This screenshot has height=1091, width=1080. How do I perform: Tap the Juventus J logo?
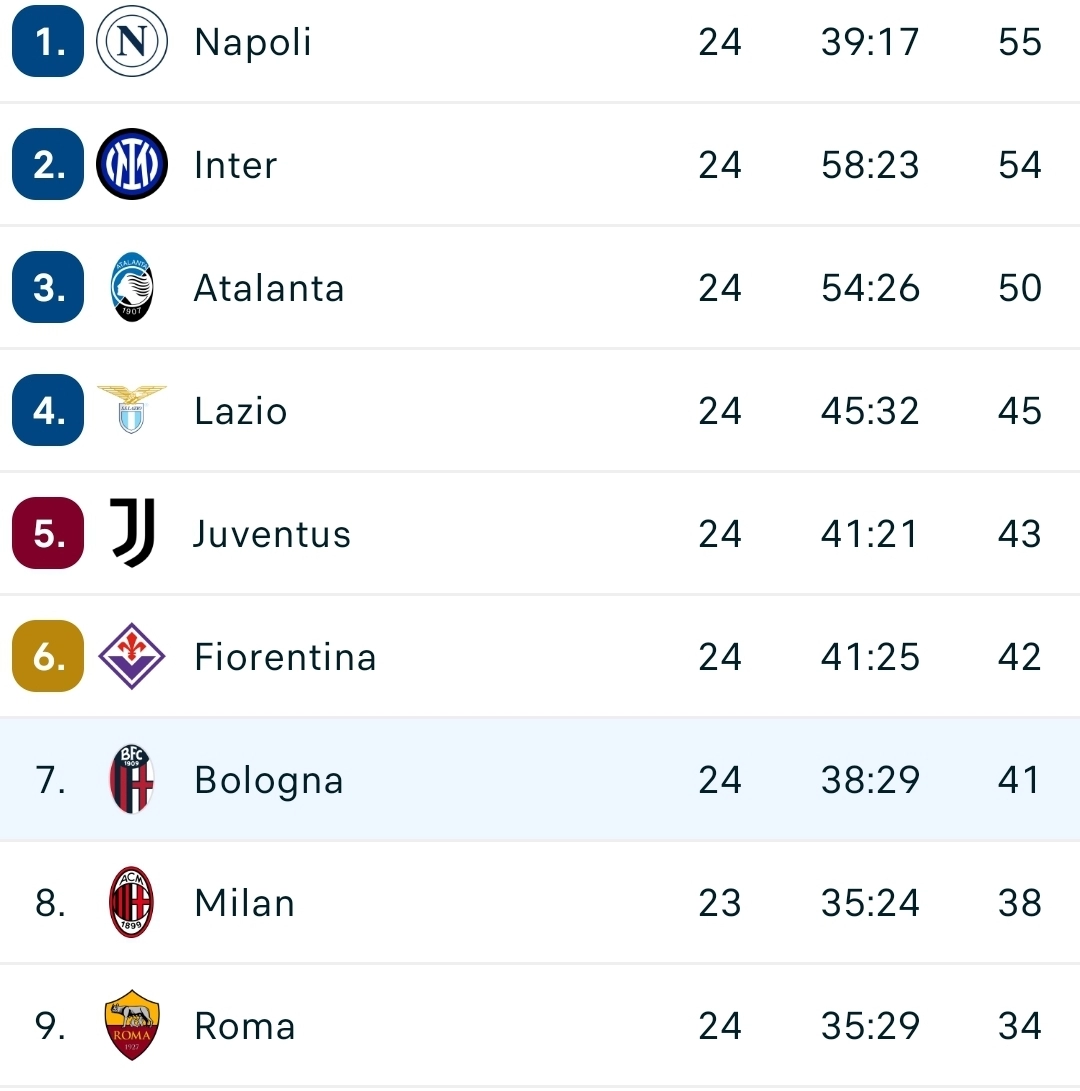[133, 533]
